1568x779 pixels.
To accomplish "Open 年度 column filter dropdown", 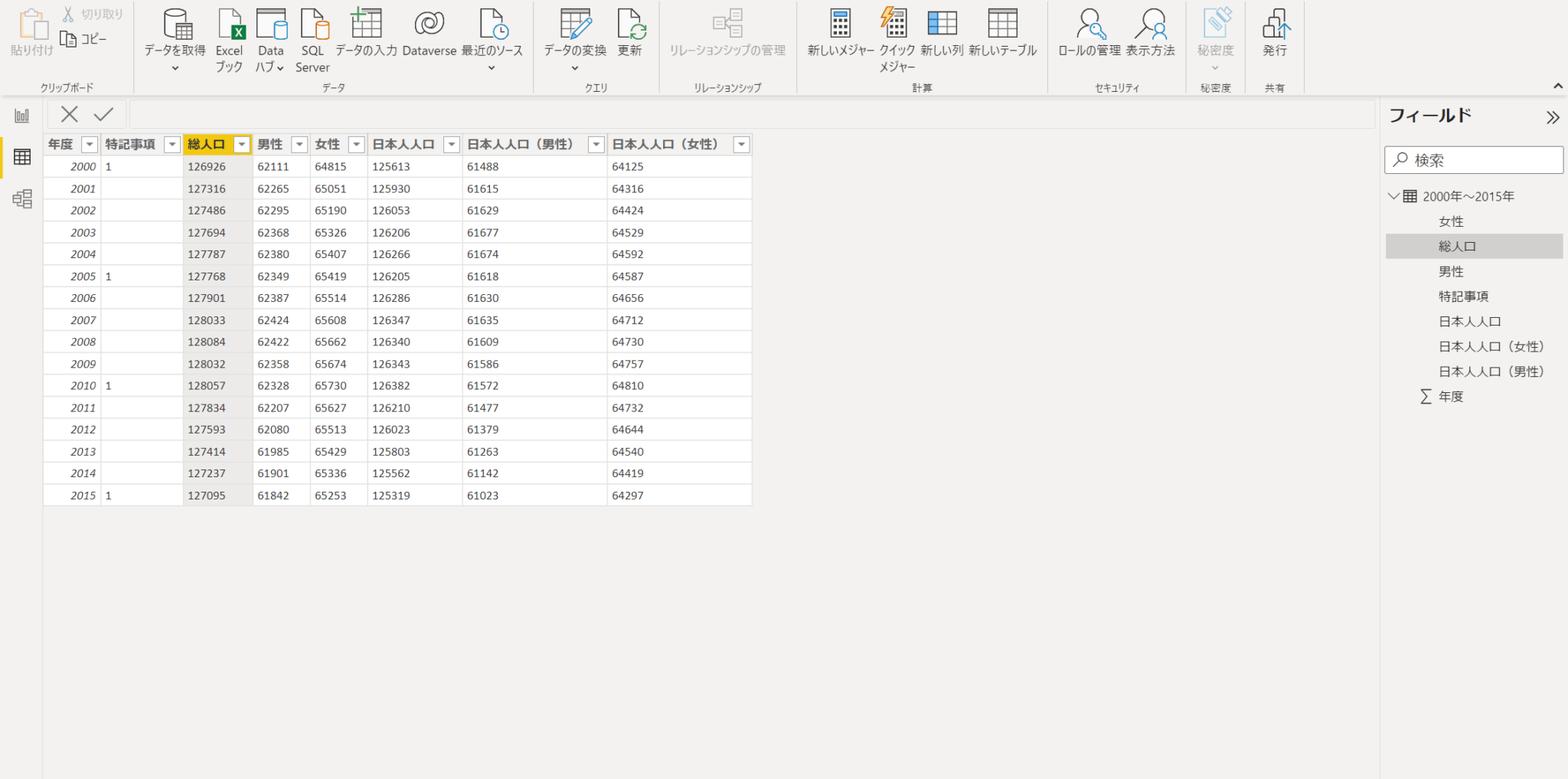I will coord(90,145).
